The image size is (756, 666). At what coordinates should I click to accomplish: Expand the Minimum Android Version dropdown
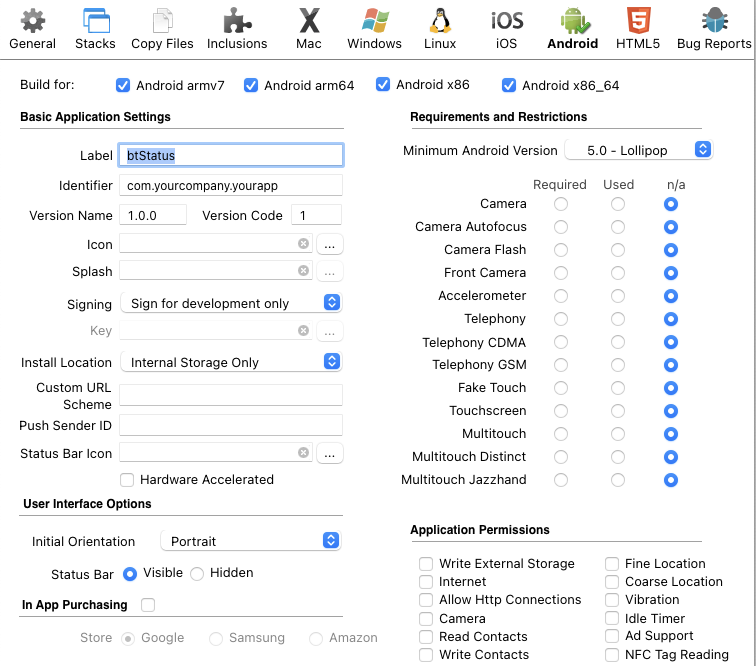pos(638,150)
